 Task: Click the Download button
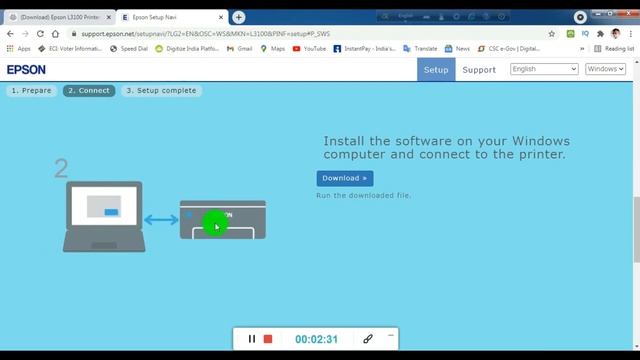[345, 178]
